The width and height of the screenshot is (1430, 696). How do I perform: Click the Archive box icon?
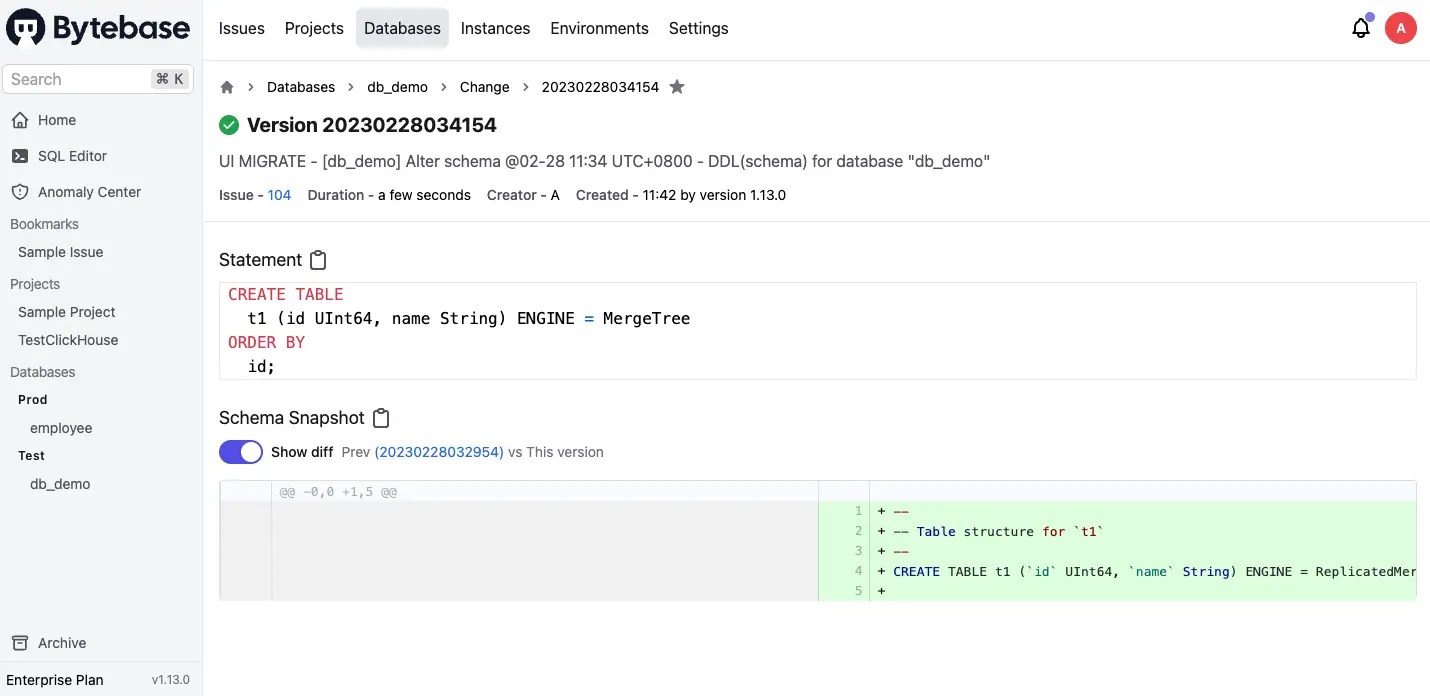point(19,643)
